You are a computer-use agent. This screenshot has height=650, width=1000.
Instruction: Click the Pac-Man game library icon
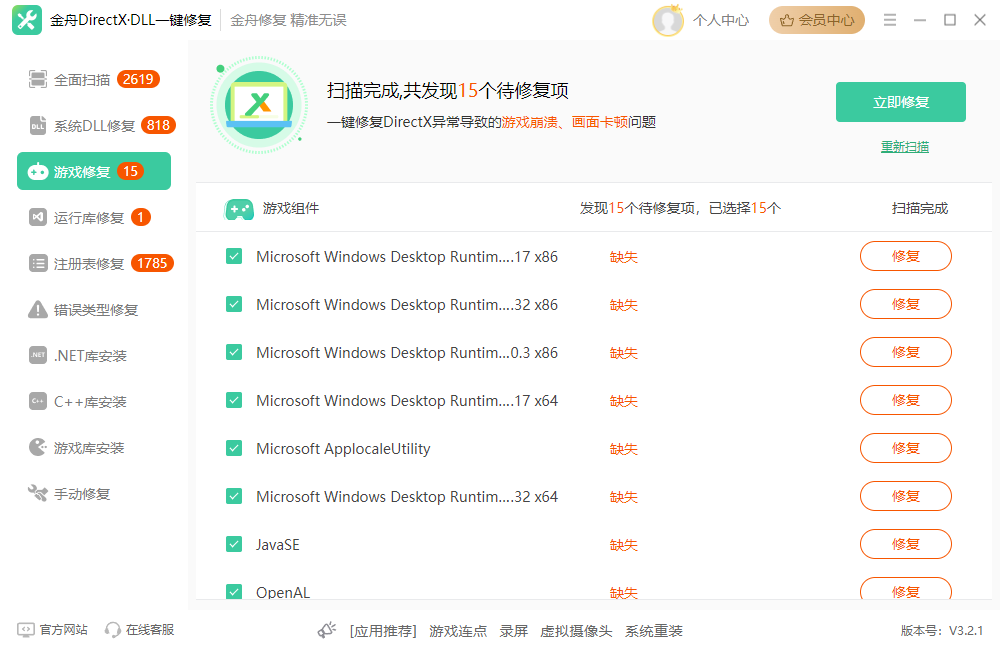pyautogui.click(x=38, y=447)
